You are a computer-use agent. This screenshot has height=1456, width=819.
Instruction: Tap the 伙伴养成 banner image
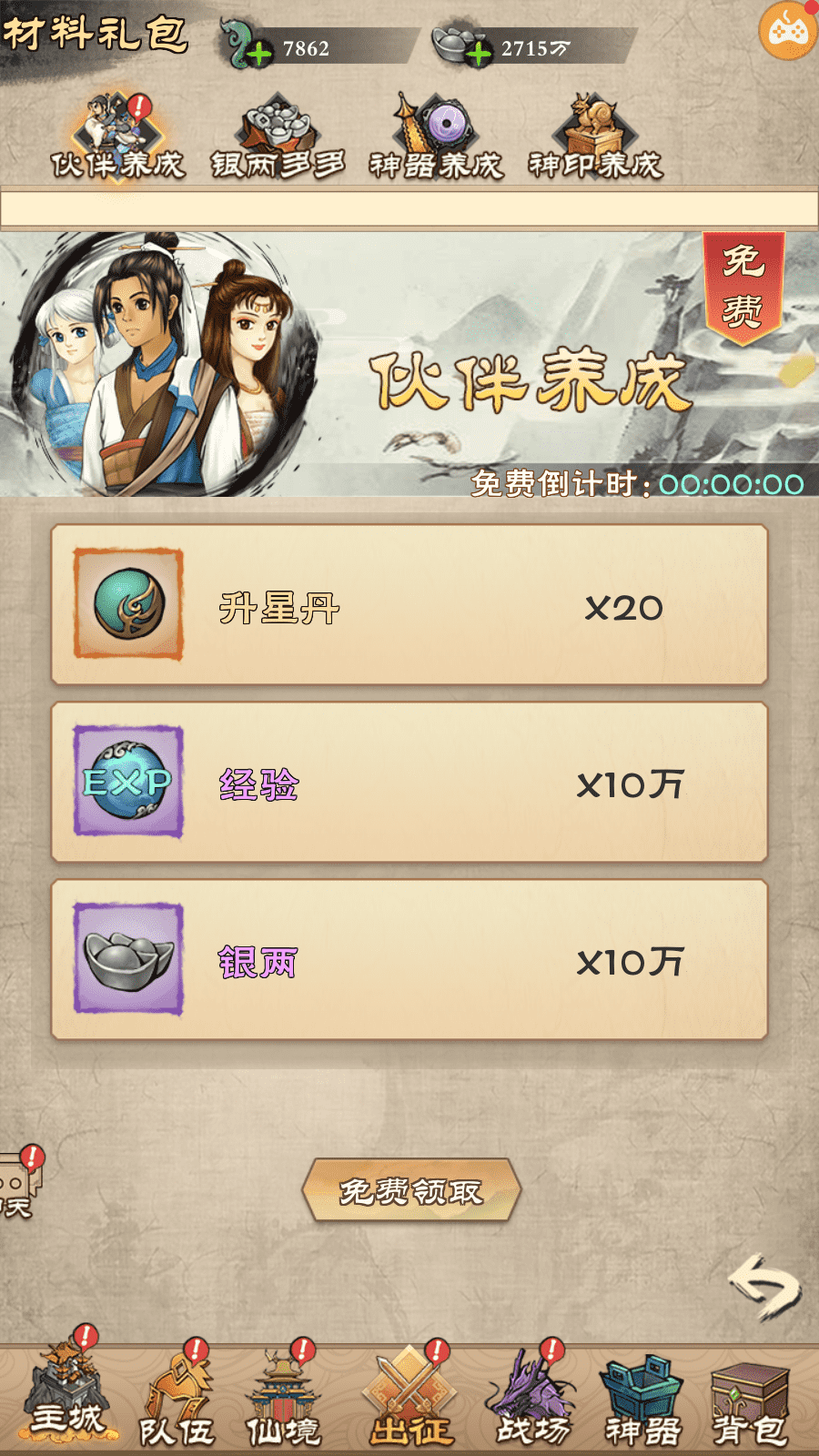(x=409, y=364)
